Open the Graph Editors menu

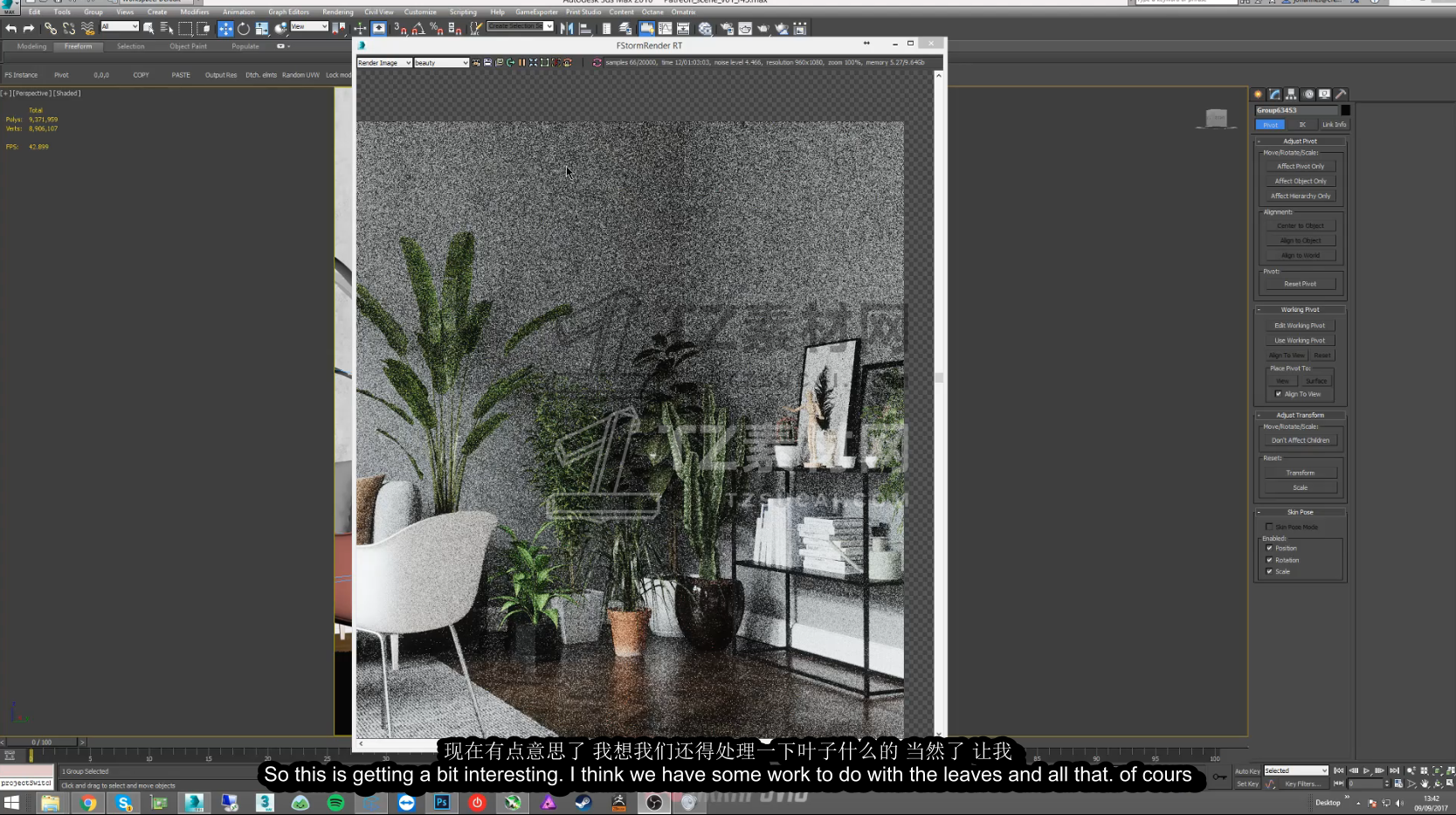[x=288, y=12]
